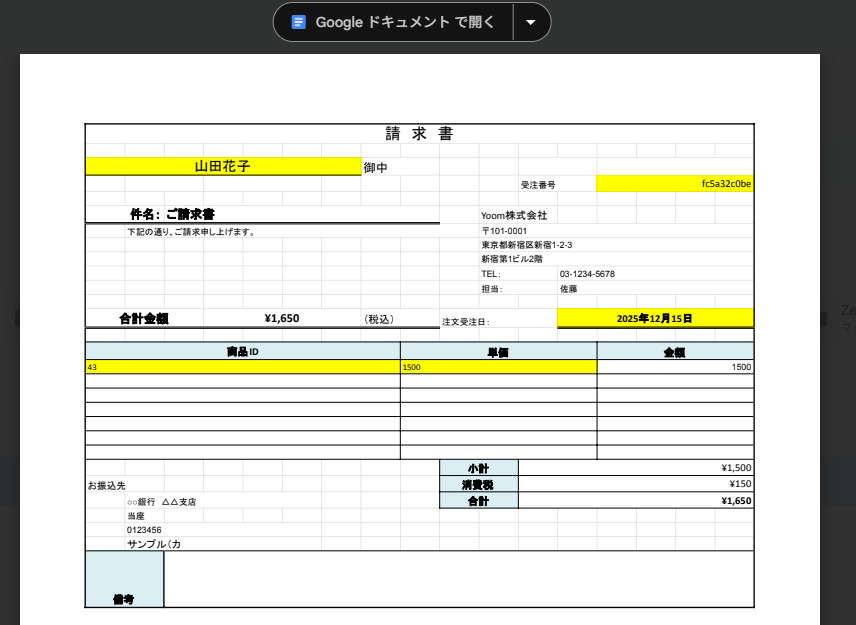Image resolution: width=856 pixels, height=625 pixels.
Task: Select the yellow date cell 2025年12月15日
Action: 654,318
